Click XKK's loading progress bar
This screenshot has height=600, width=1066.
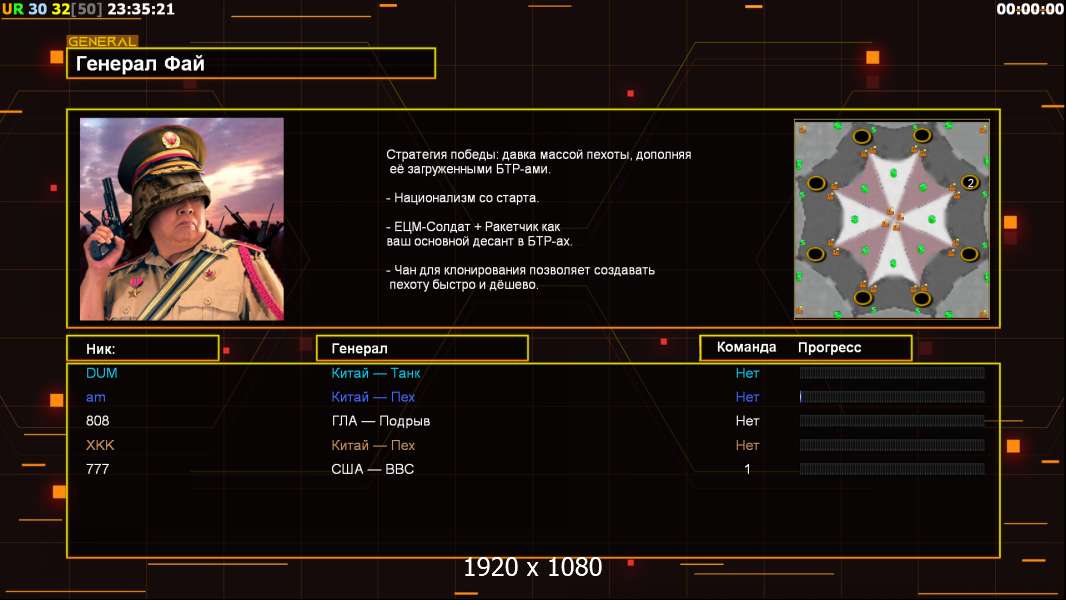[892, 445]
